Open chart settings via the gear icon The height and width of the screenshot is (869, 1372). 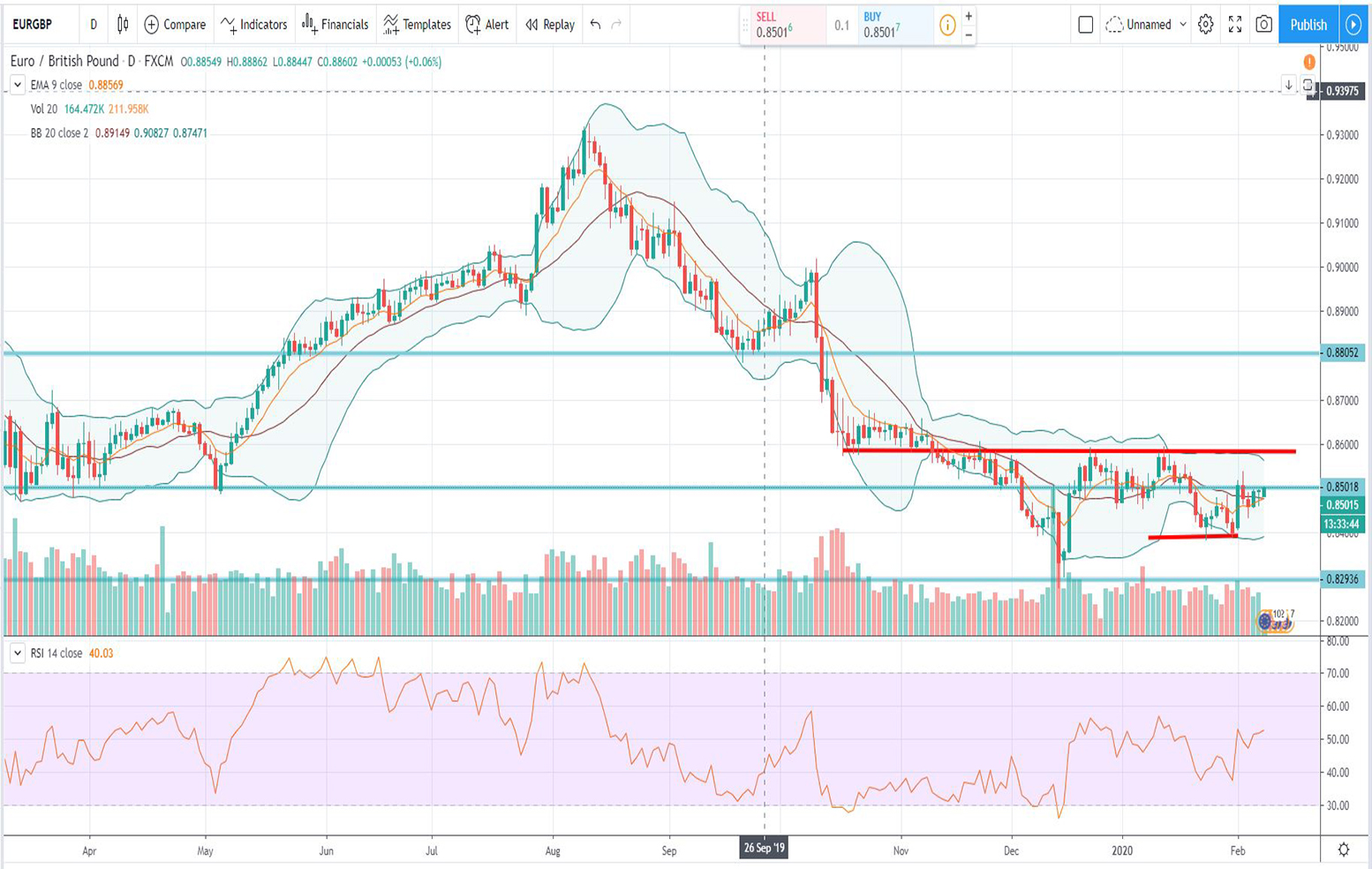coord(1203,25)
